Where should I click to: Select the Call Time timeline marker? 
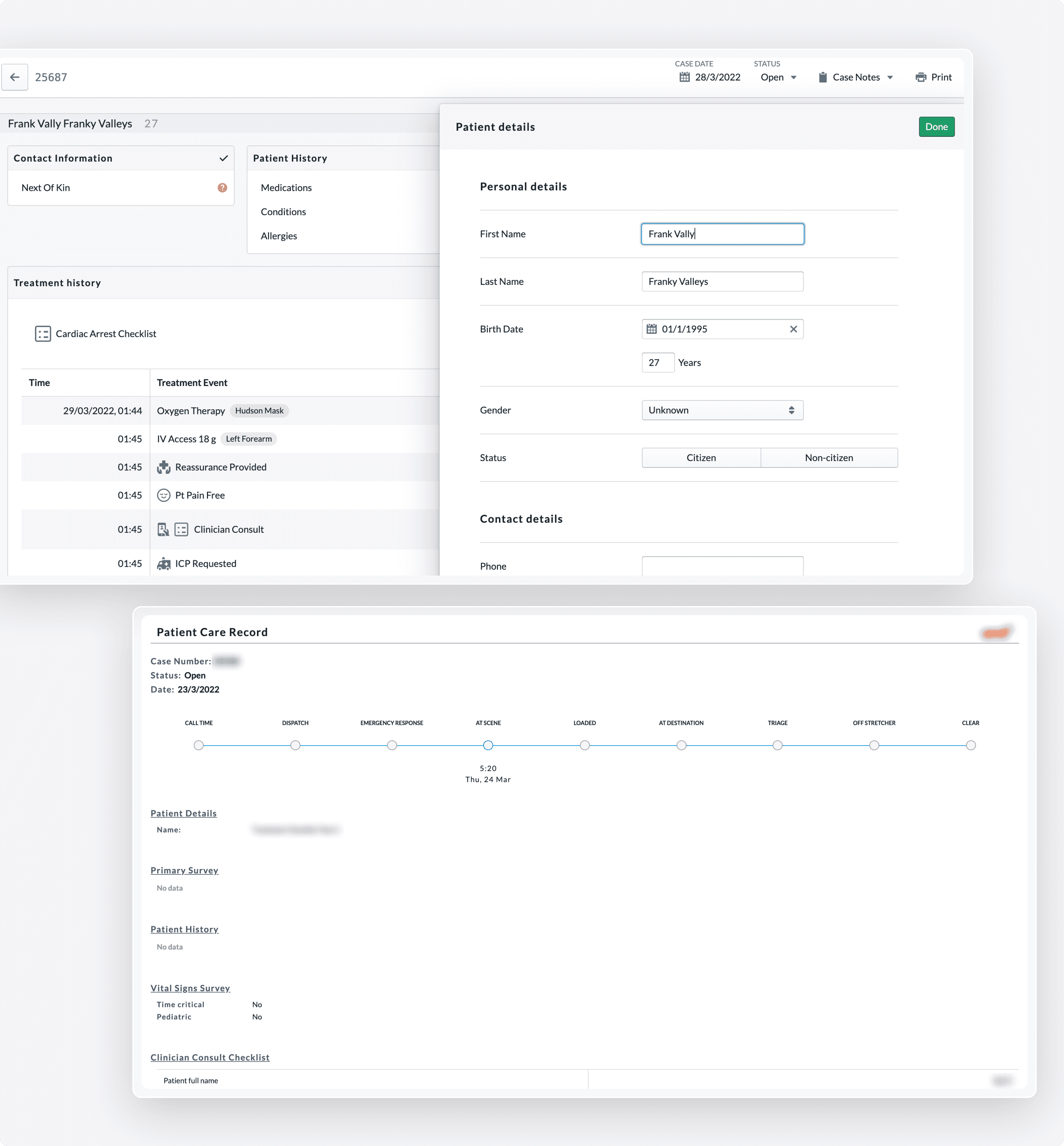pyautogui.click(x=199, y=745)
